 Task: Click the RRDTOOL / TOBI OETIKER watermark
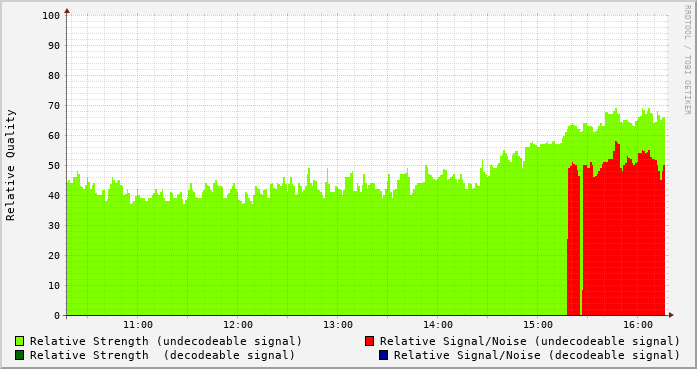pyautogui.click(x=687, y=60)
